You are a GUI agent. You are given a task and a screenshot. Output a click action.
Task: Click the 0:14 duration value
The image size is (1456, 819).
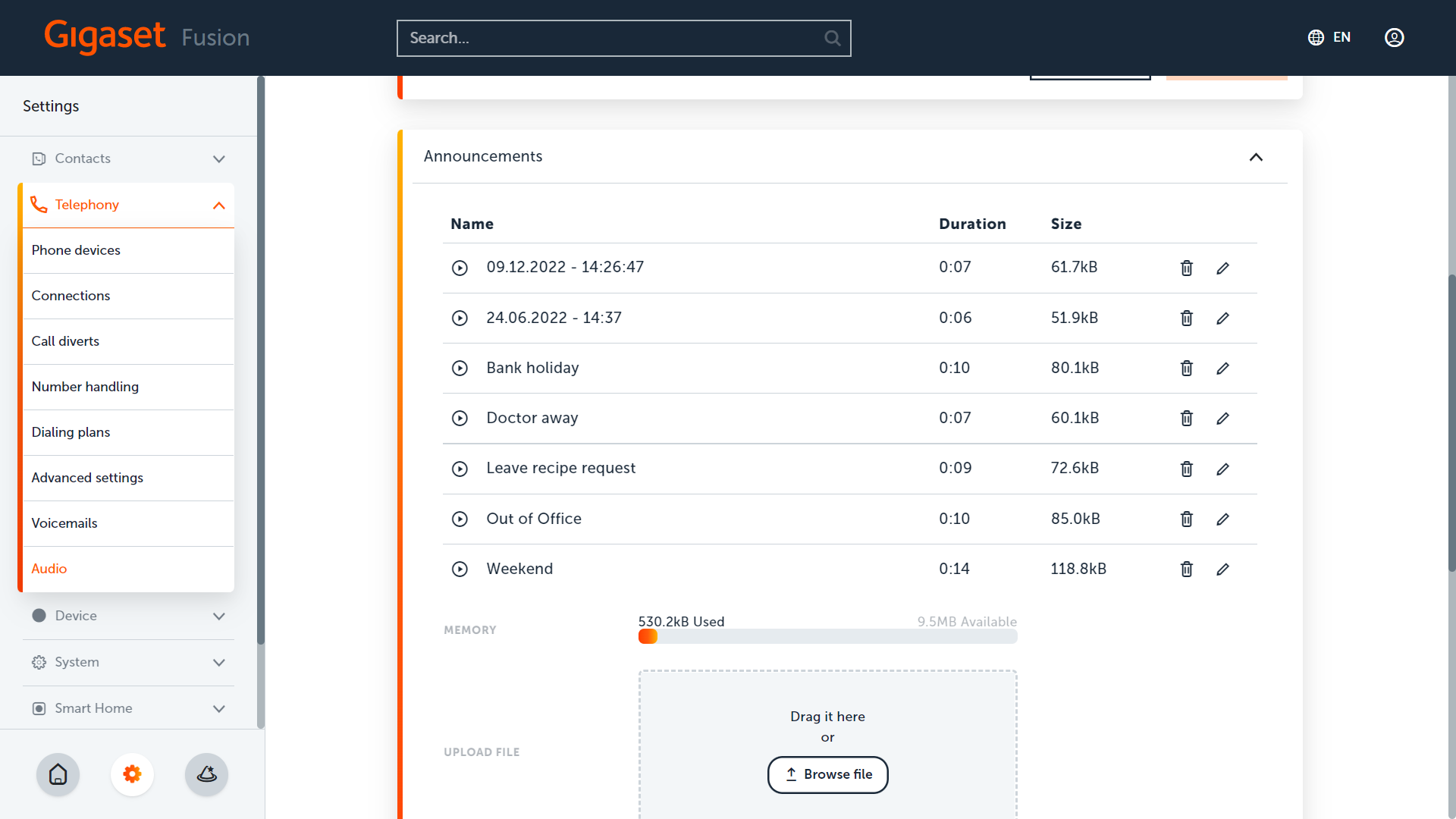tap(954, 569)
